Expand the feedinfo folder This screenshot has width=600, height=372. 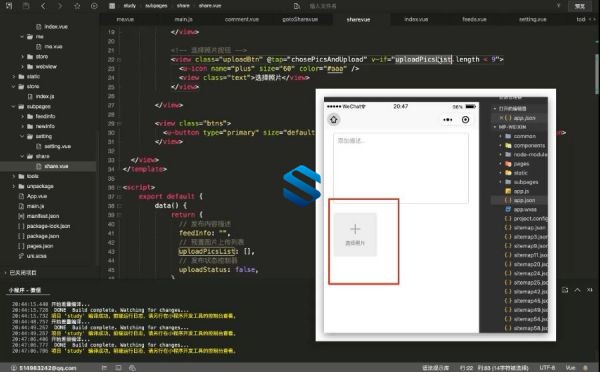pyautogui.click(x=23, y=116)
